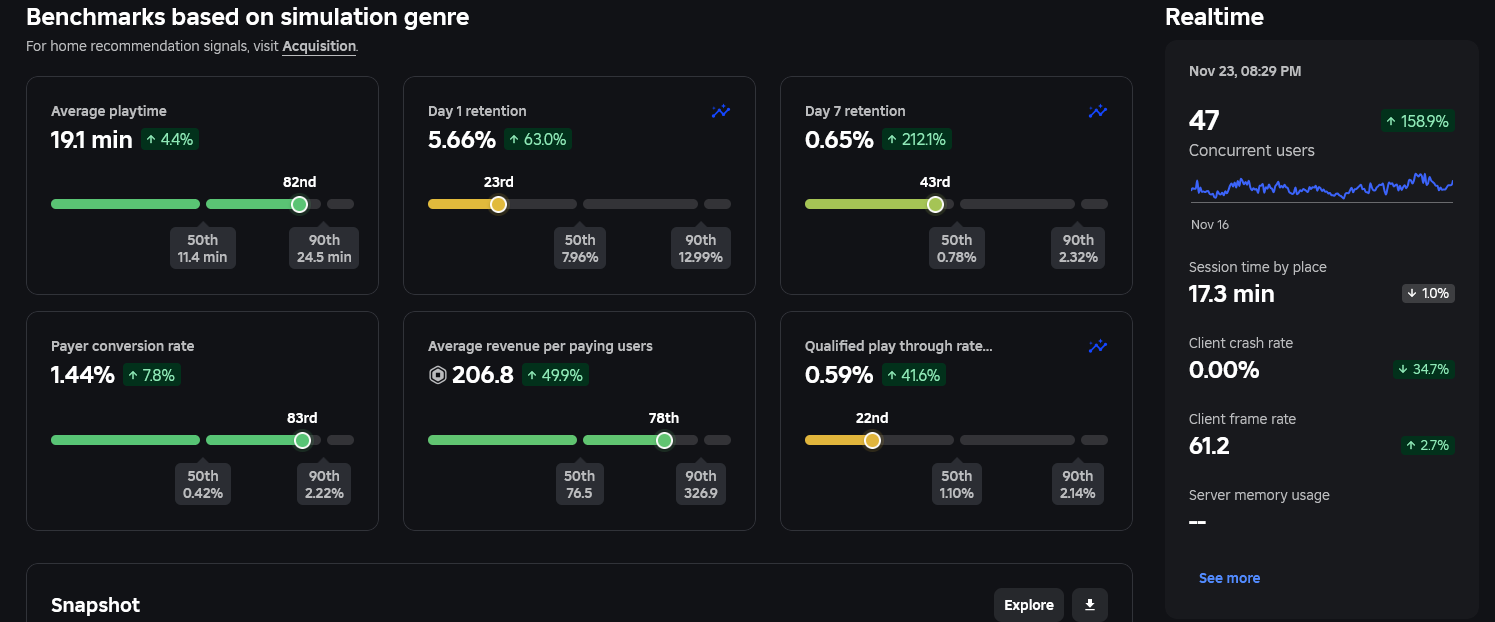
Task: Click the 78th percentile marker on revenue bar
Action: pyautogui.click(x=664, y=440)
